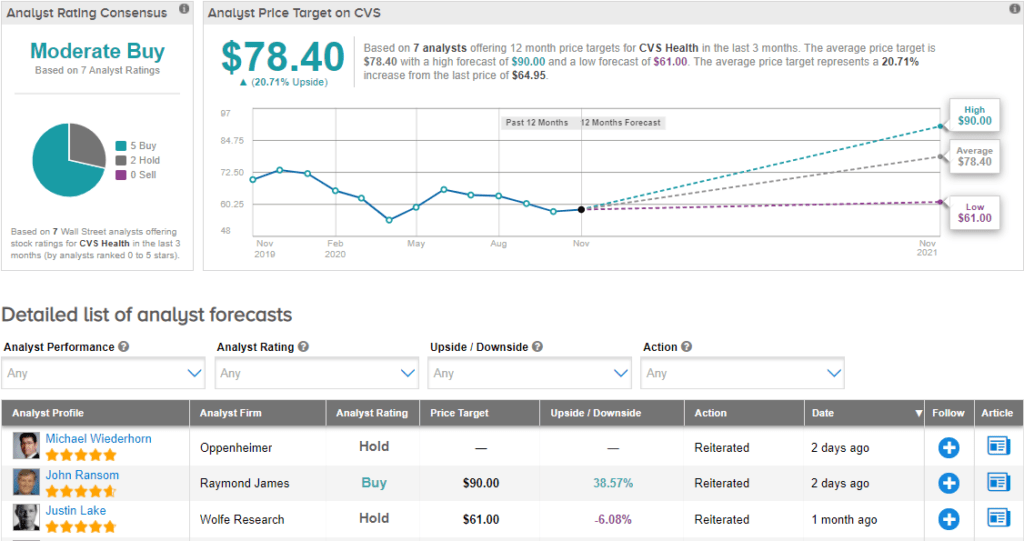
Task: Open article icon for Oppenheimer row
Action: pyautogui.click(x=998, y=446)
